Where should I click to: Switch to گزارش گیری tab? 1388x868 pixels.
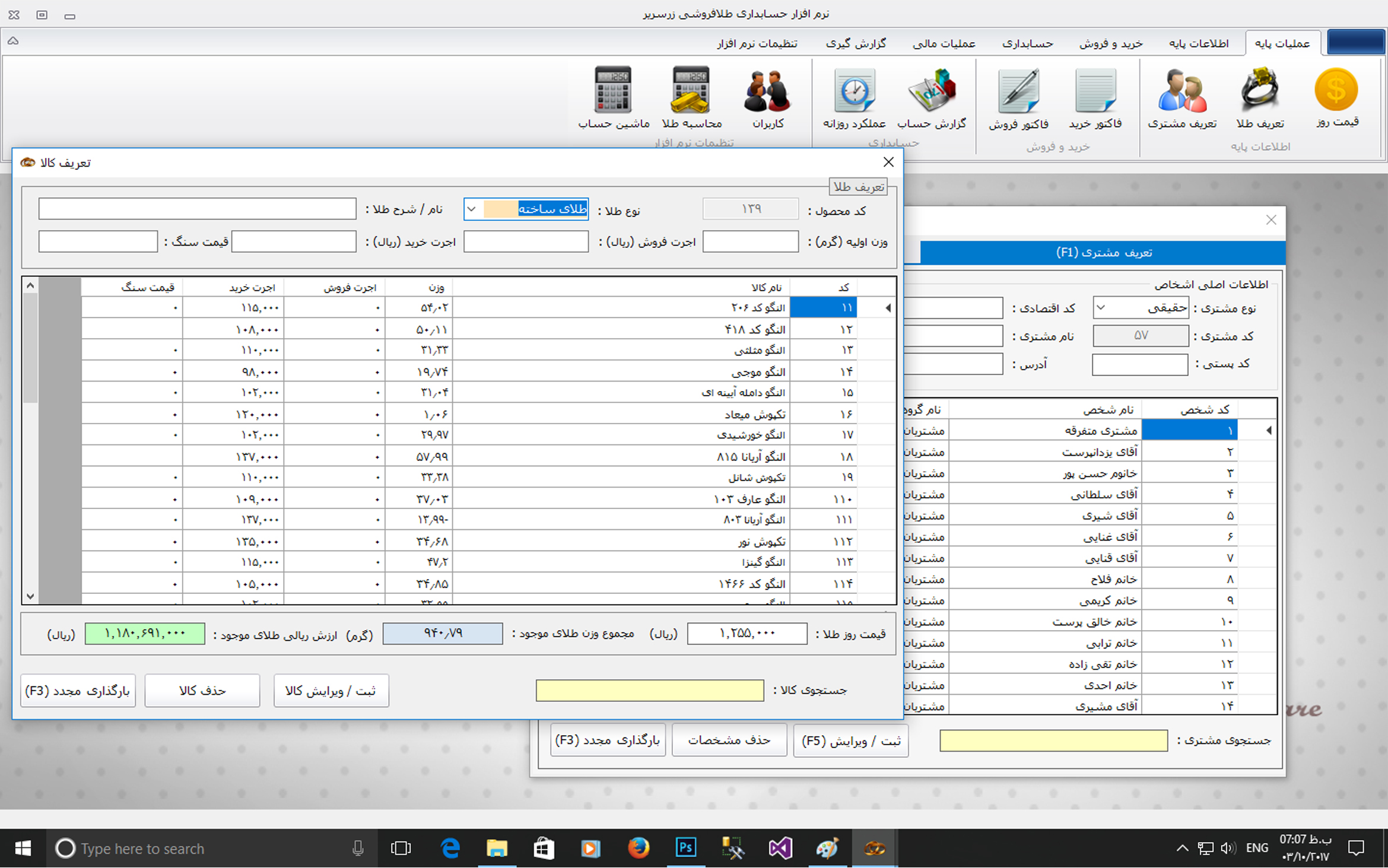(x=856, y=43)
